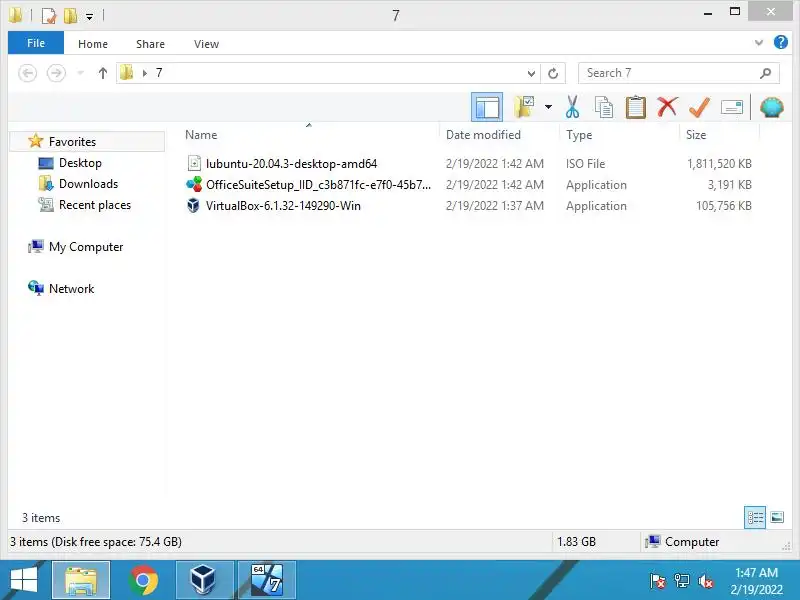Open the taskbar clock showing 1:47 AM
The height and width of the screenshot is (600, 800).
756,581
